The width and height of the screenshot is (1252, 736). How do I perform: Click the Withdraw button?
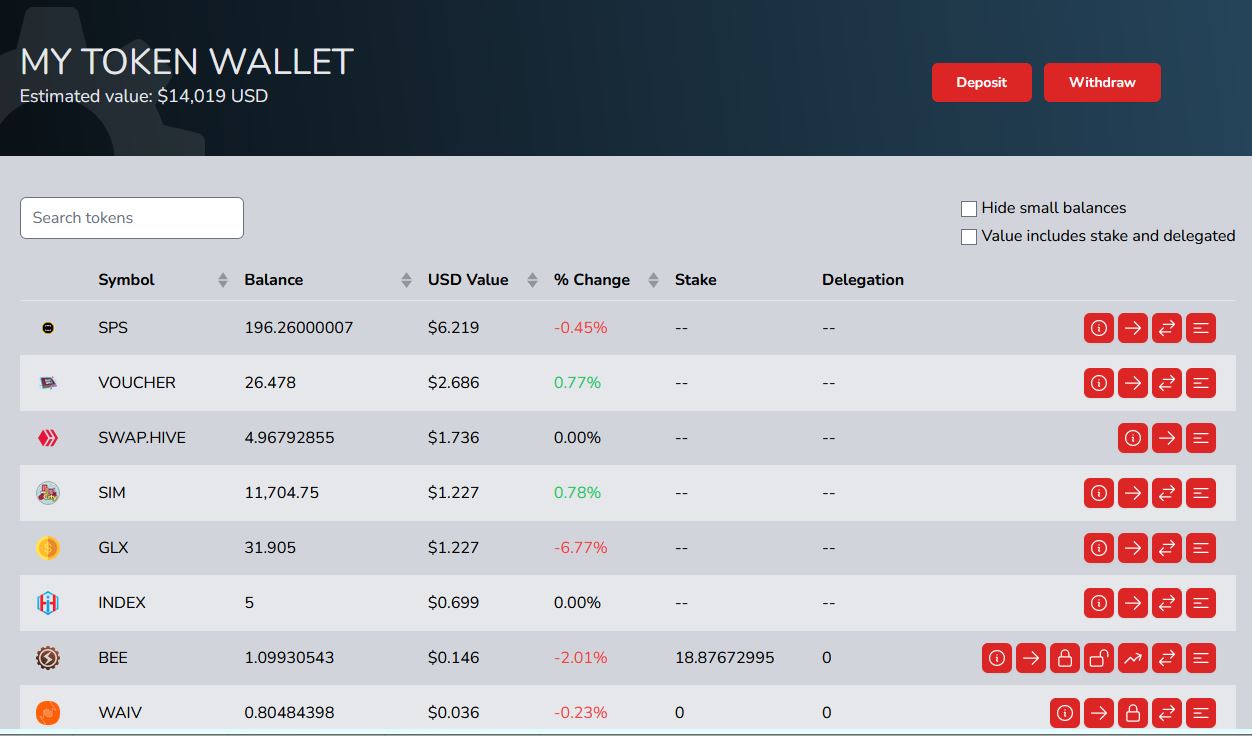pos(1102,82)
